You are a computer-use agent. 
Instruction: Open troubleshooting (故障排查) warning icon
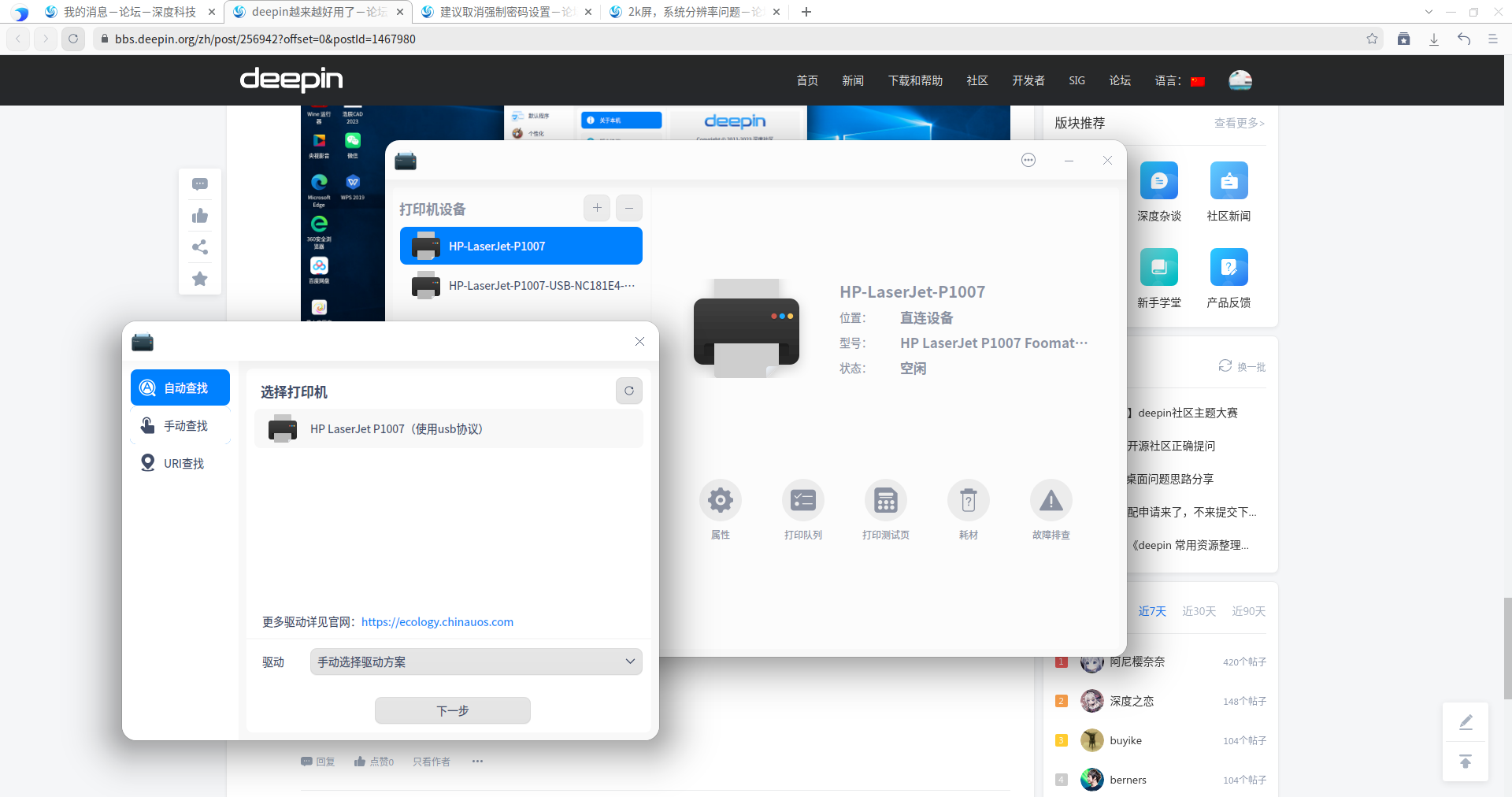(x=1051, y=500)
